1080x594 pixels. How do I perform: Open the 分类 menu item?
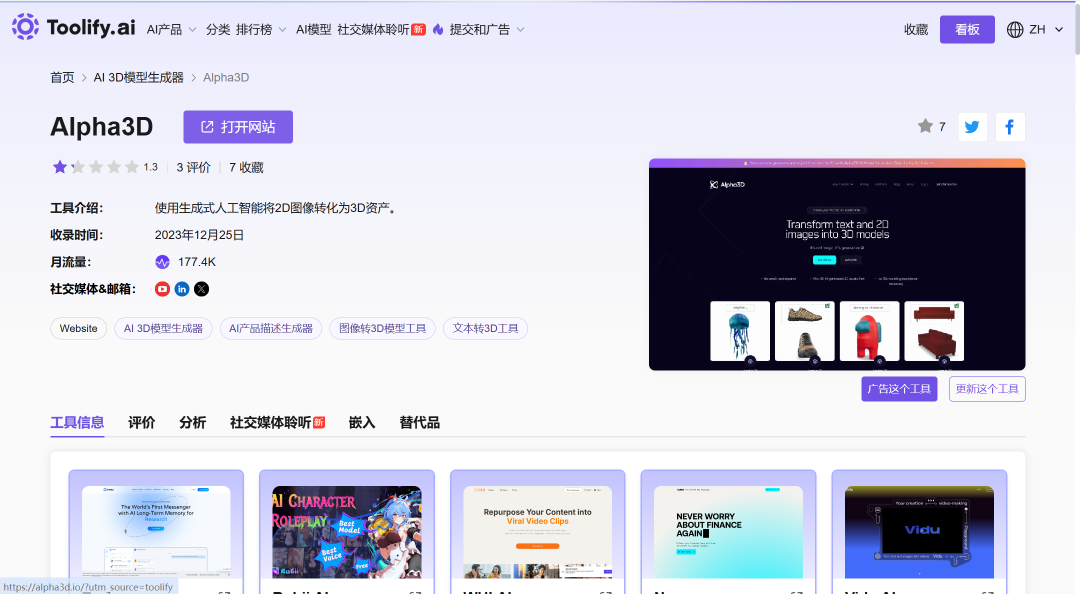tap(218, 30)
